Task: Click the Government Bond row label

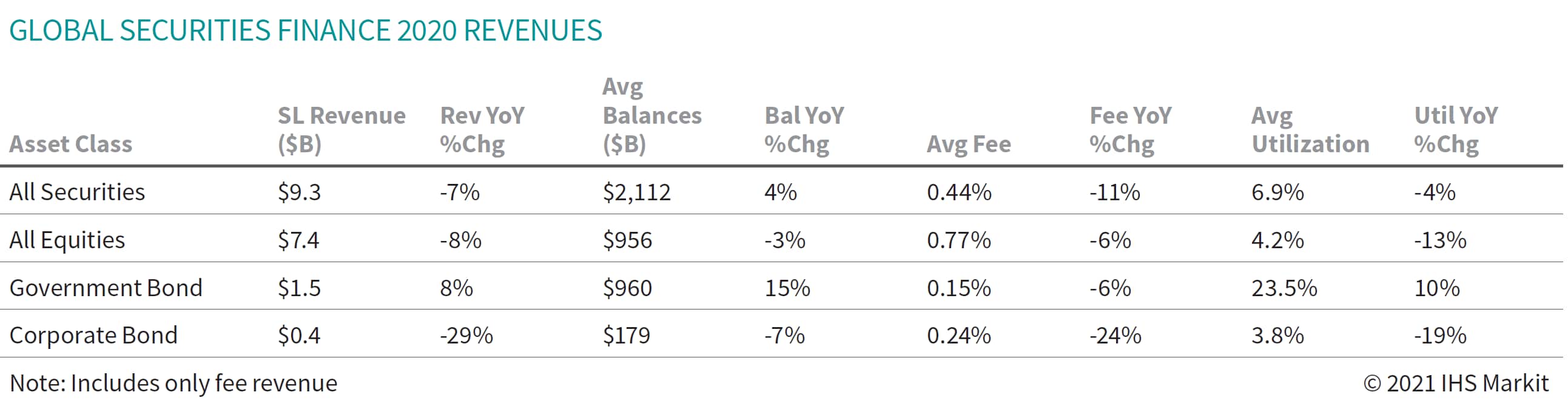Action: (x=106, y=288)
